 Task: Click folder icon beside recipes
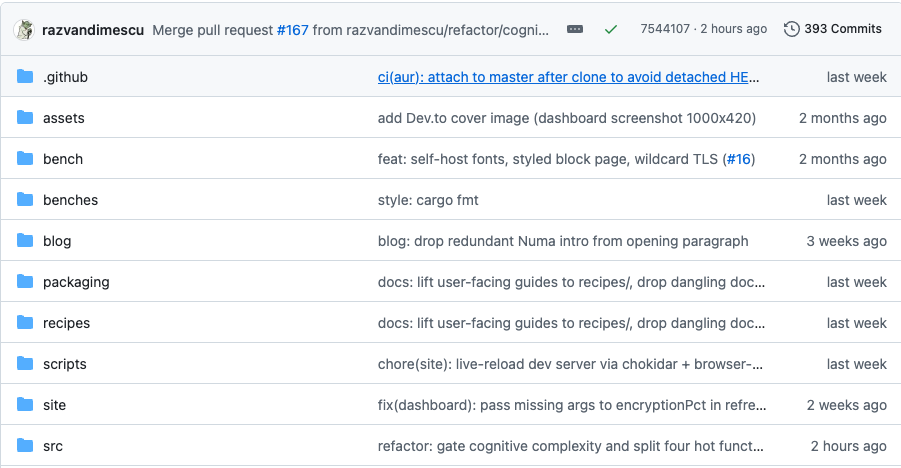25,323
